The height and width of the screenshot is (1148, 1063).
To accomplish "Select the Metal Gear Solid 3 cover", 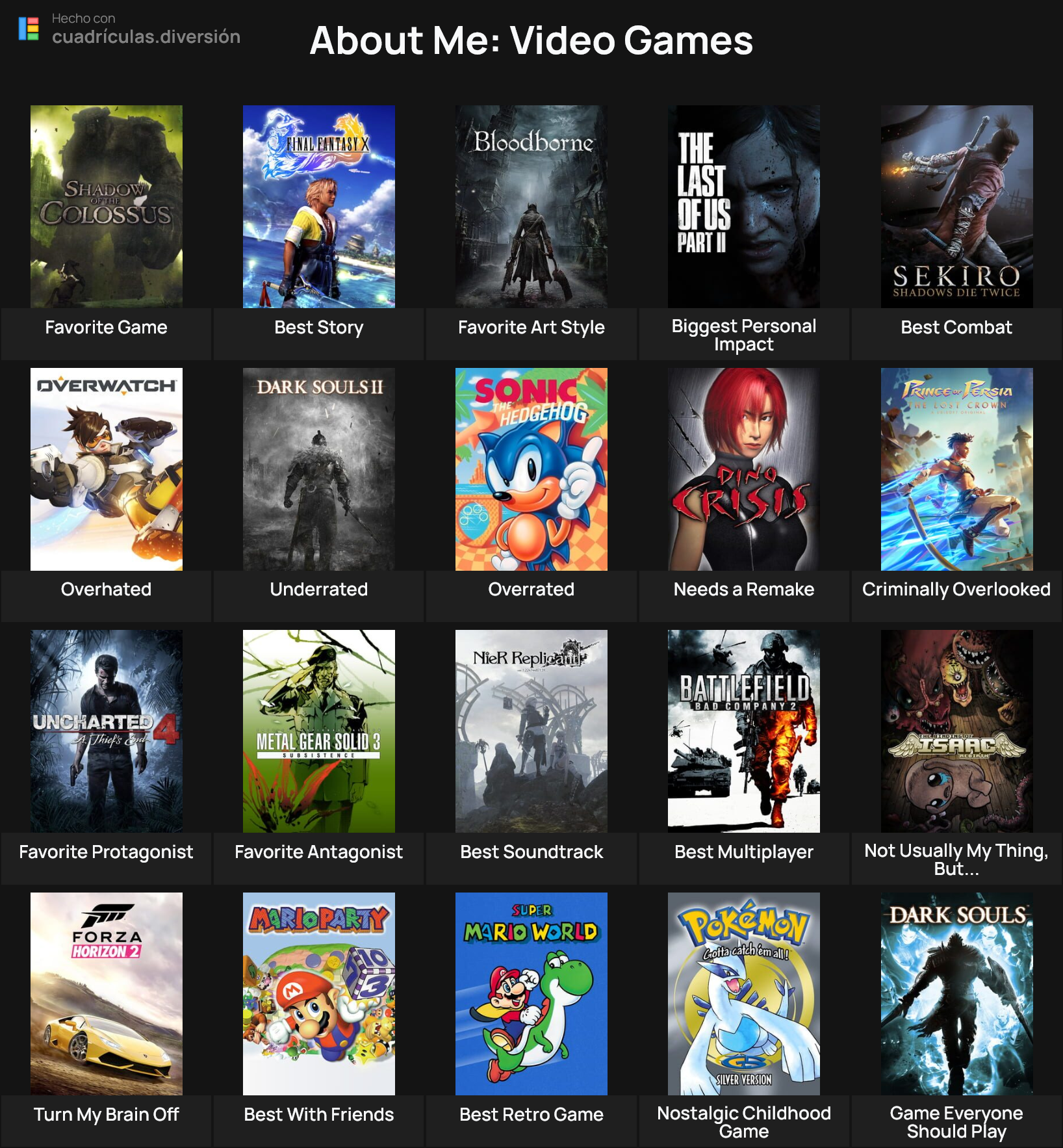I will 319,731.
